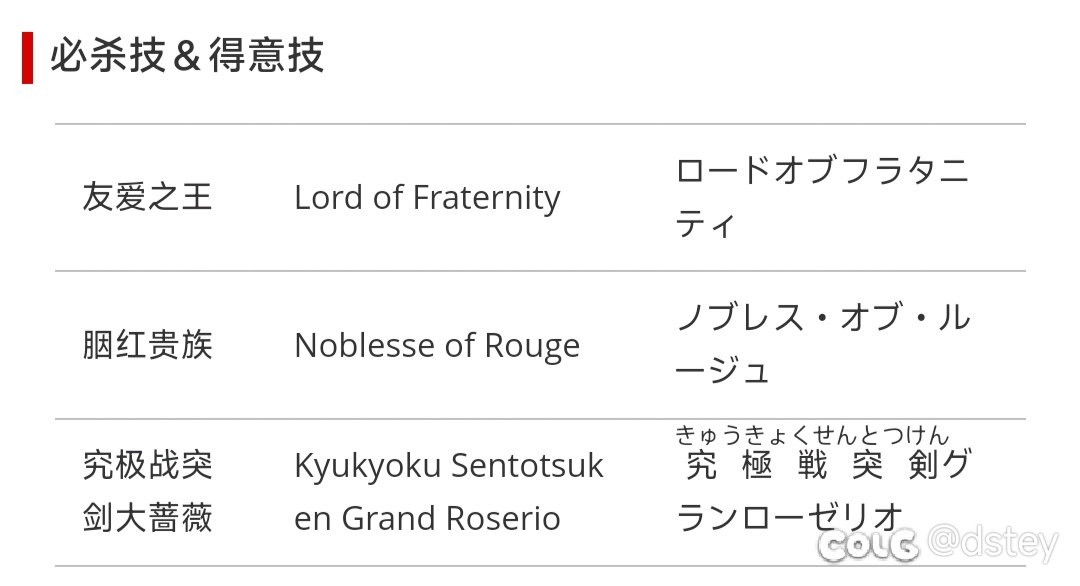The width and height of the screenshot is (1080, 586).
Task: Click the red bar beside 必杀技＆得意技 heading
Action: click(x=28, y=58)
